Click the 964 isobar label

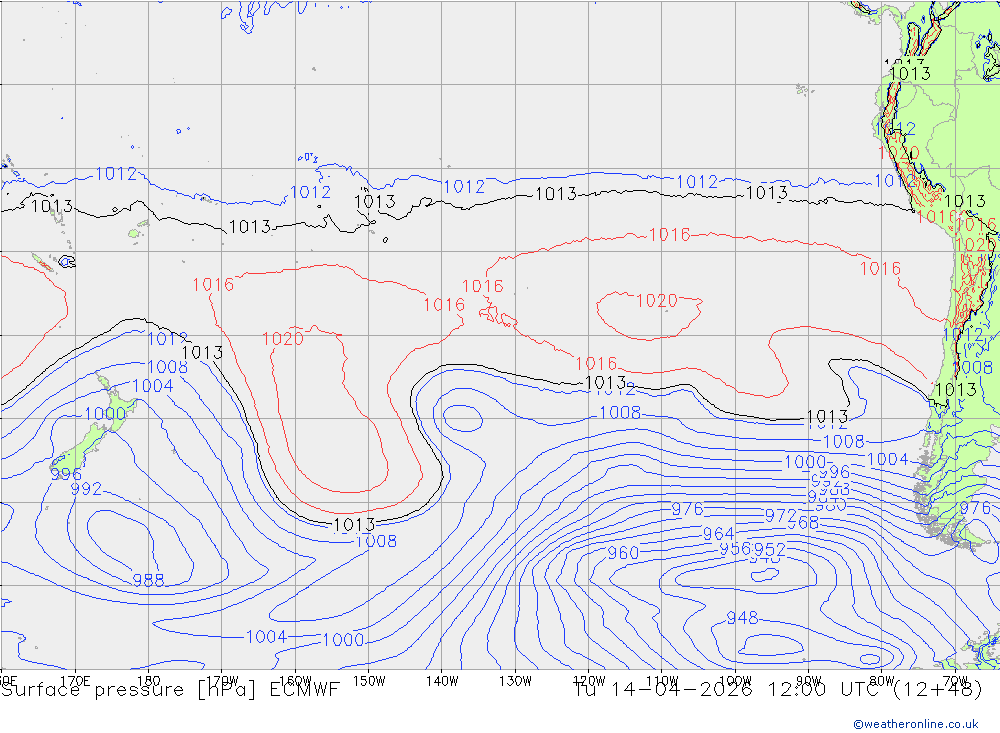[x=718, y=533]
